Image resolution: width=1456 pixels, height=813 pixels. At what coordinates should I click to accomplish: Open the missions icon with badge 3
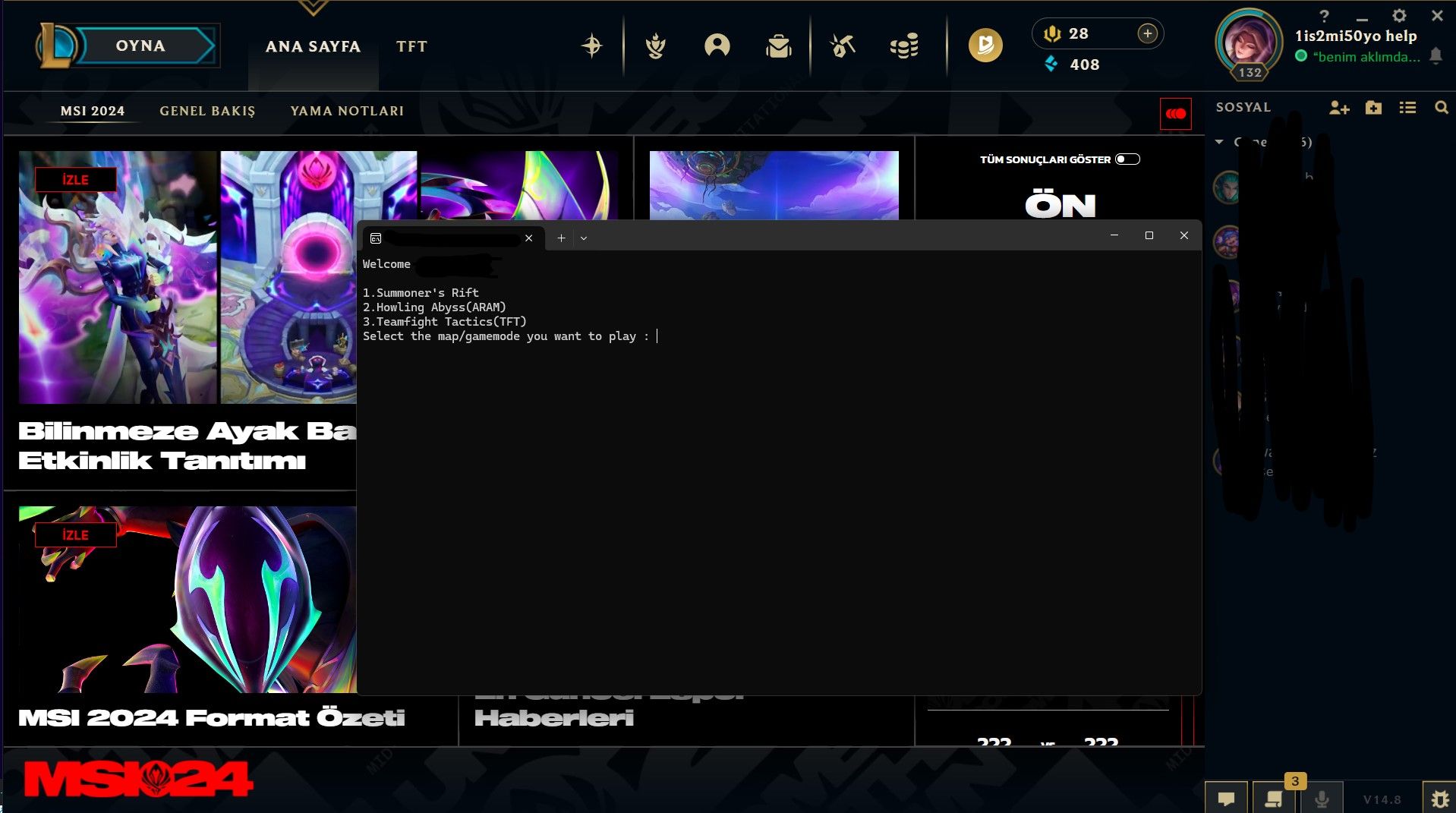click(x=1274, y=798)
